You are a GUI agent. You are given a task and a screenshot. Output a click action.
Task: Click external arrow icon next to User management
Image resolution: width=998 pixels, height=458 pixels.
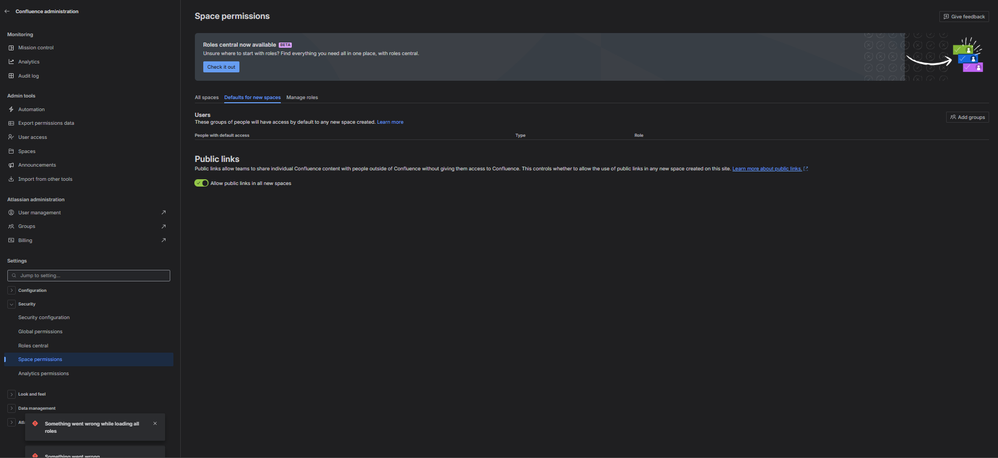coord(164,212)
